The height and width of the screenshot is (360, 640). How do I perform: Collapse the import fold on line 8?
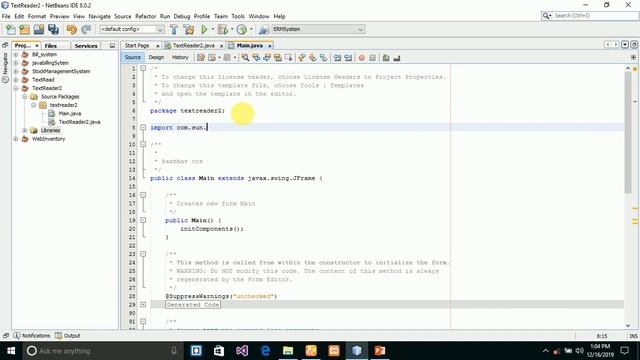point(143,127)
